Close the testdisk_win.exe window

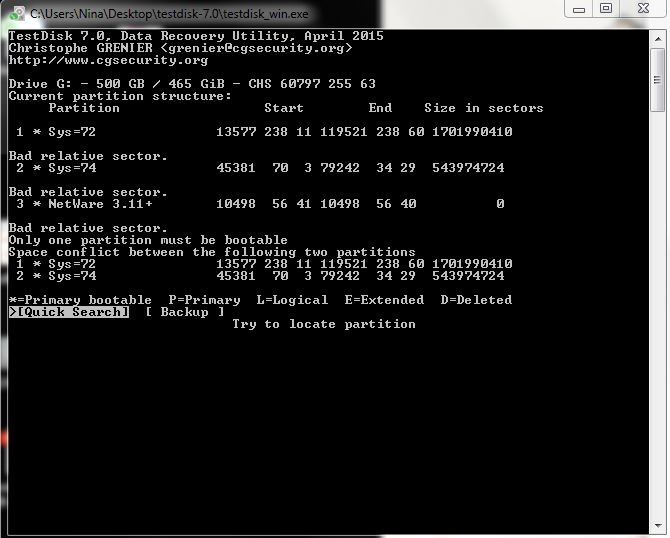point(643,9)
